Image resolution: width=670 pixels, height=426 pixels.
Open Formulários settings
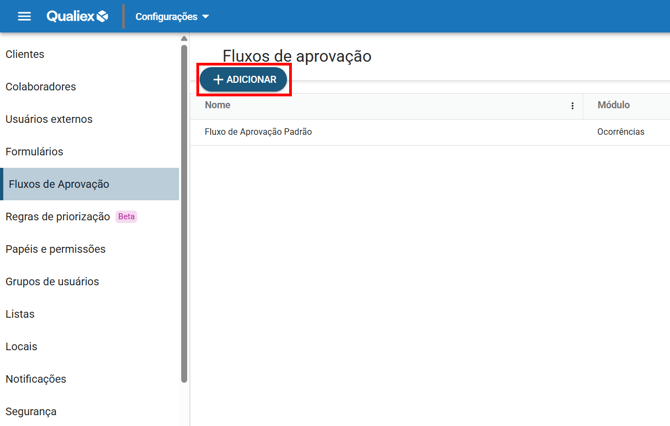point(34,152)
